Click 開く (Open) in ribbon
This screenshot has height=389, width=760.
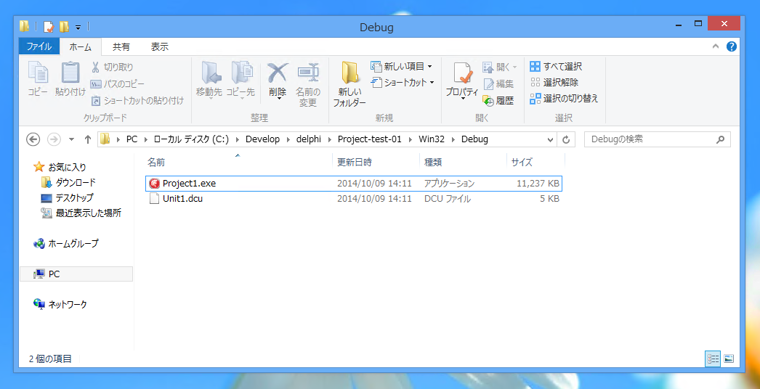click(500, 67)
